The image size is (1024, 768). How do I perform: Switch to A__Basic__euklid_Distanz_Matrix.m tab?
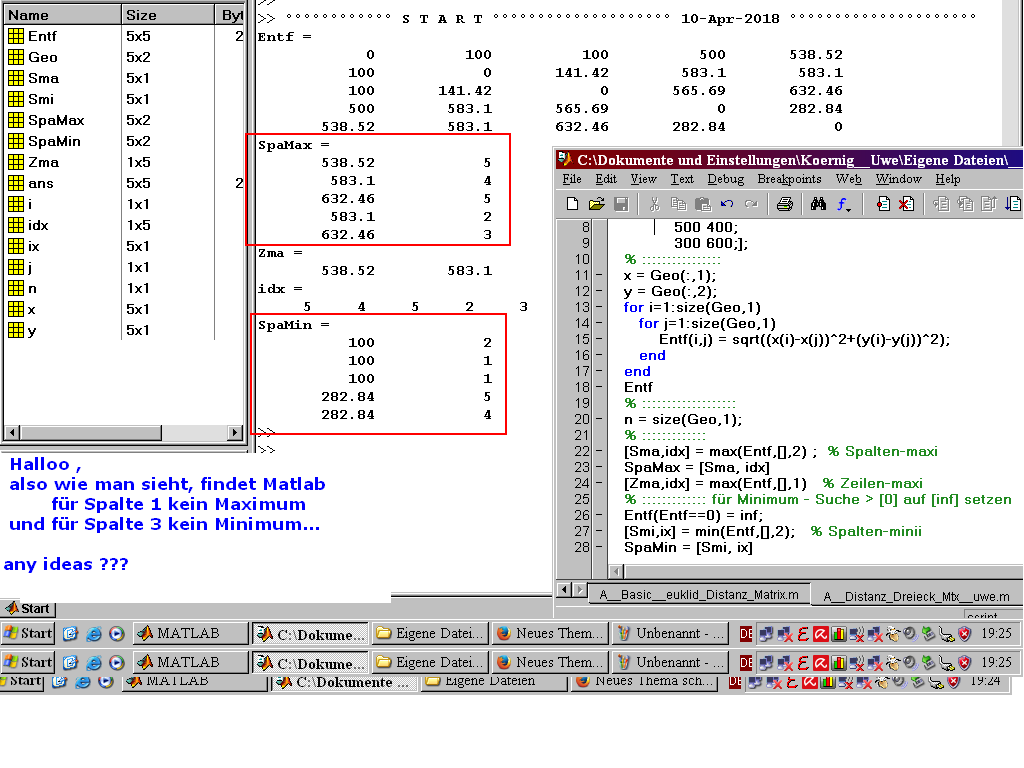click(x=698, y=594)
